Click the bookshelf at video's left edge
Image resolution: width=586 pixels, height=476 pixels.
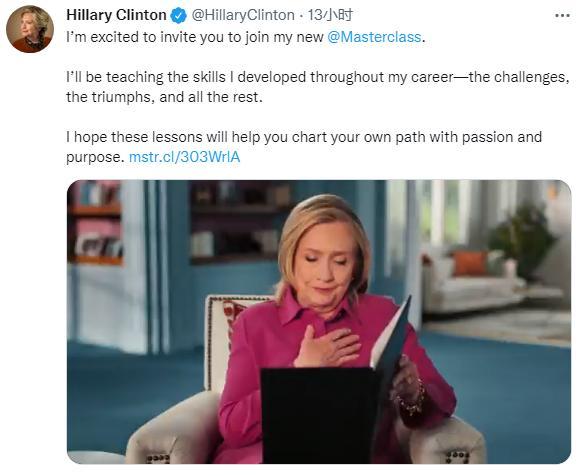[x=95, y=223]
